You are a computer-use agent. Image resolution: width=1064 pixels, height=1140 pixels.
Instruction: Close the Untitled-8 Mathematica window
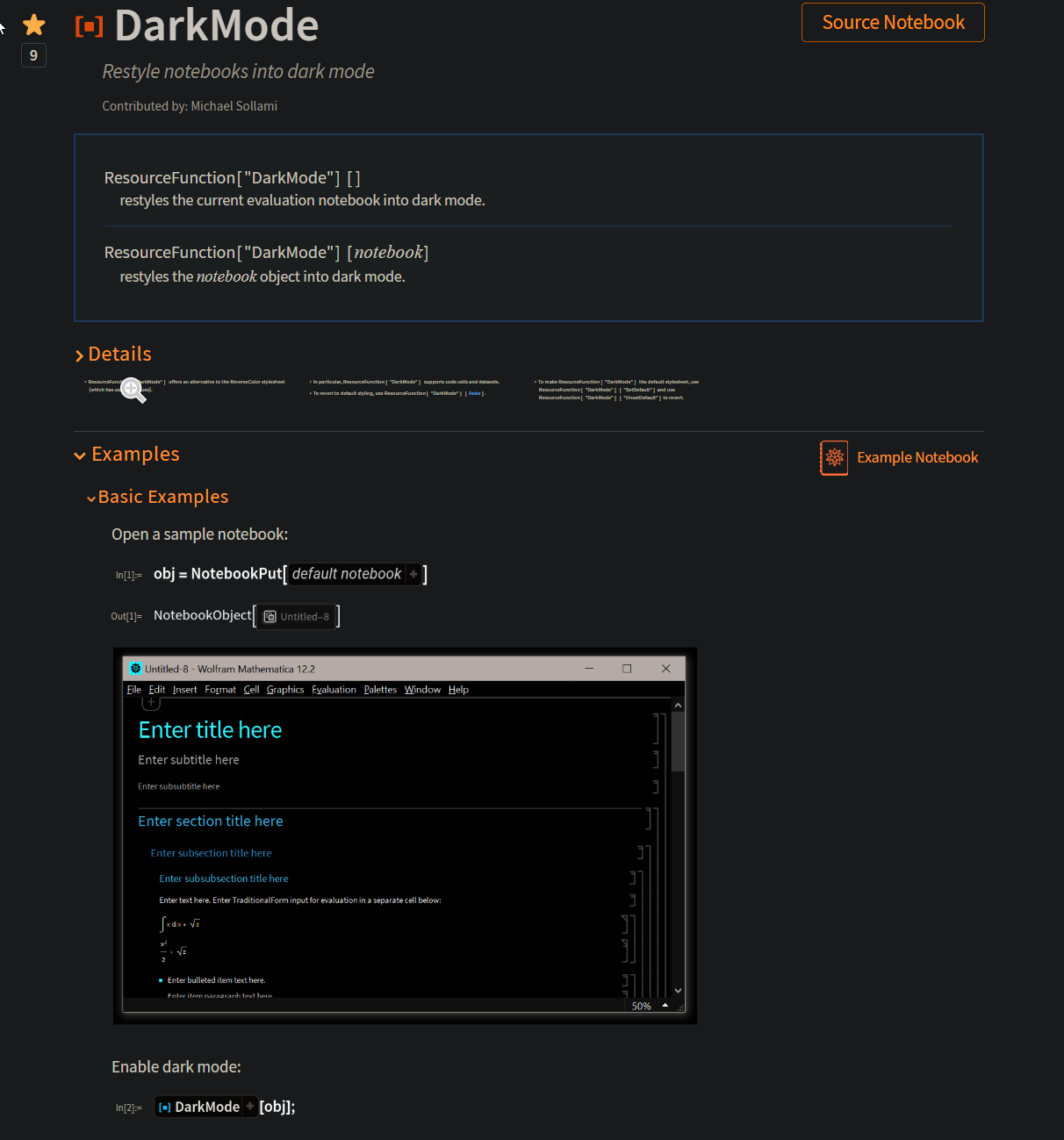pyautogui.click(x=665, y=669)
